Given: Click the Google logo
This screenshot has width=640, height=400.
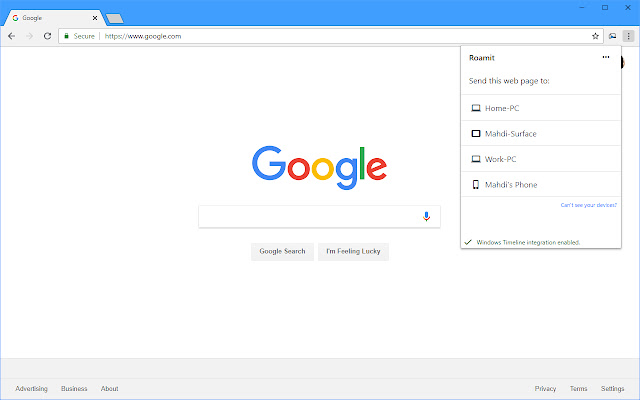Looking at the screenshot, I should point(320,167).
